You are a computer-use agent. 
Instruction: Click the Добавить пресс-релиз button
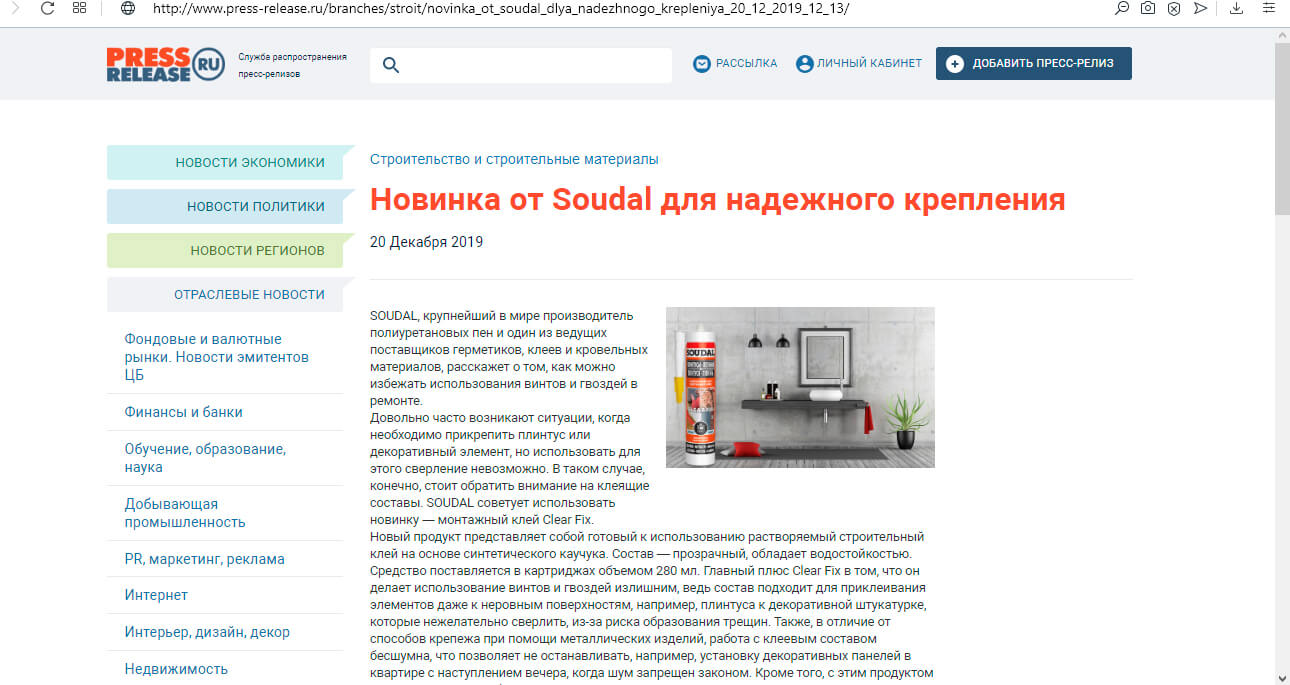pyautogui.click(x=1034, y=63)
